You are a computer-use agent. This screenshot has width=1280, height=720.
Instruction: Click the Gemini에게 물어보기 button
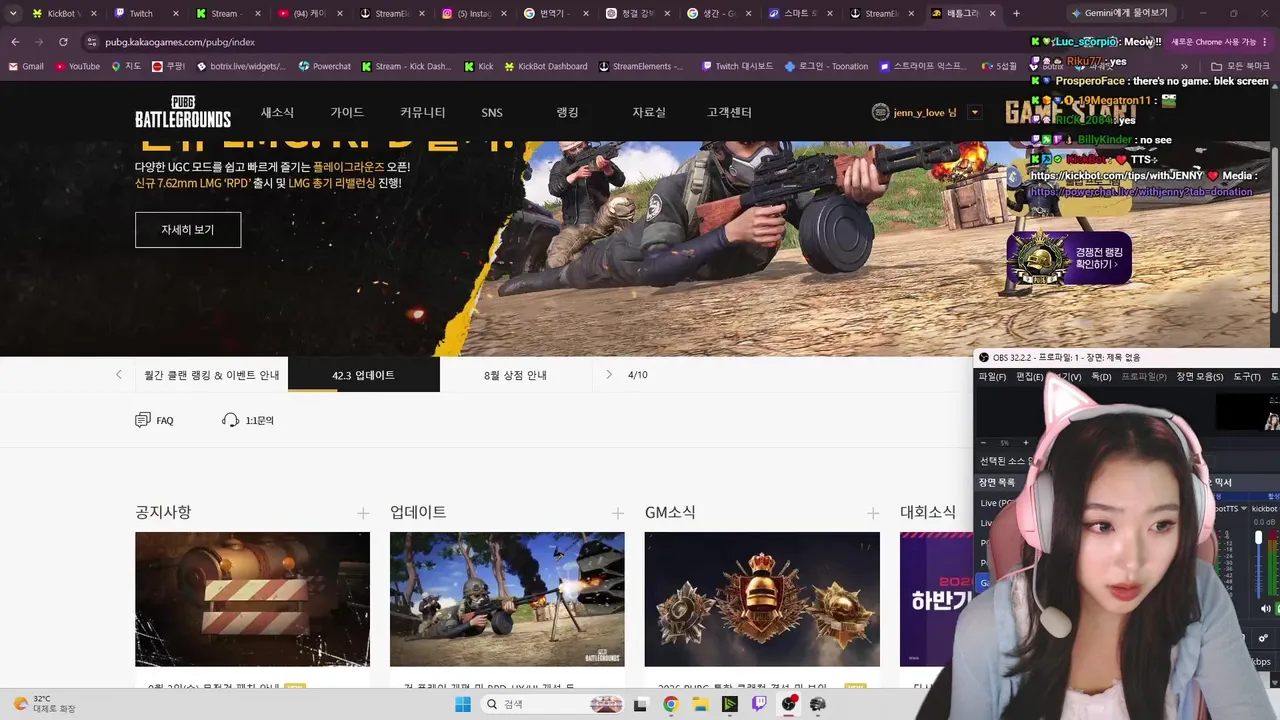[x=1119, y=13]
